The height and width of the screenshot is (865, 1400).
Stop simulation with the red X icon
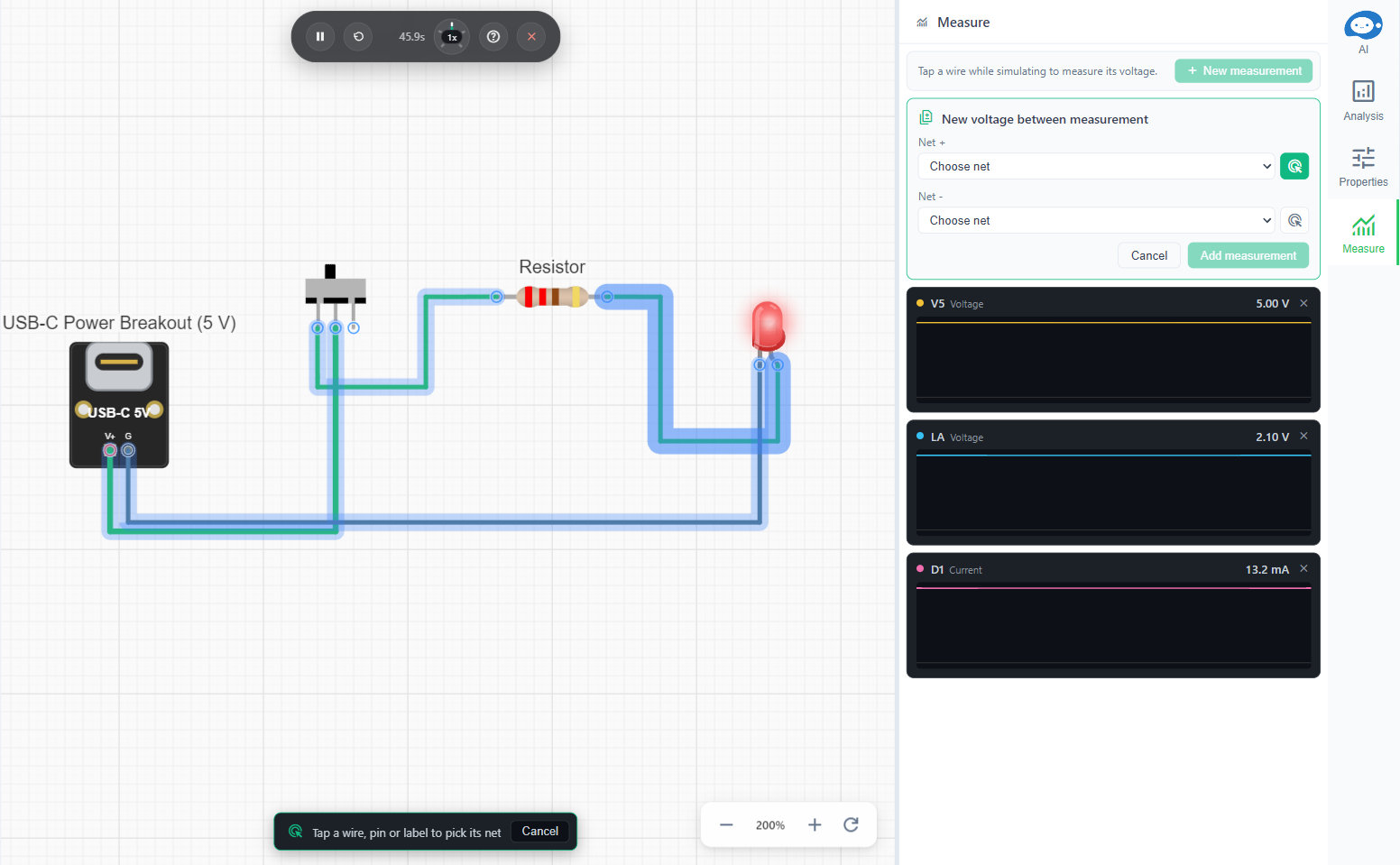coord(531,37)
